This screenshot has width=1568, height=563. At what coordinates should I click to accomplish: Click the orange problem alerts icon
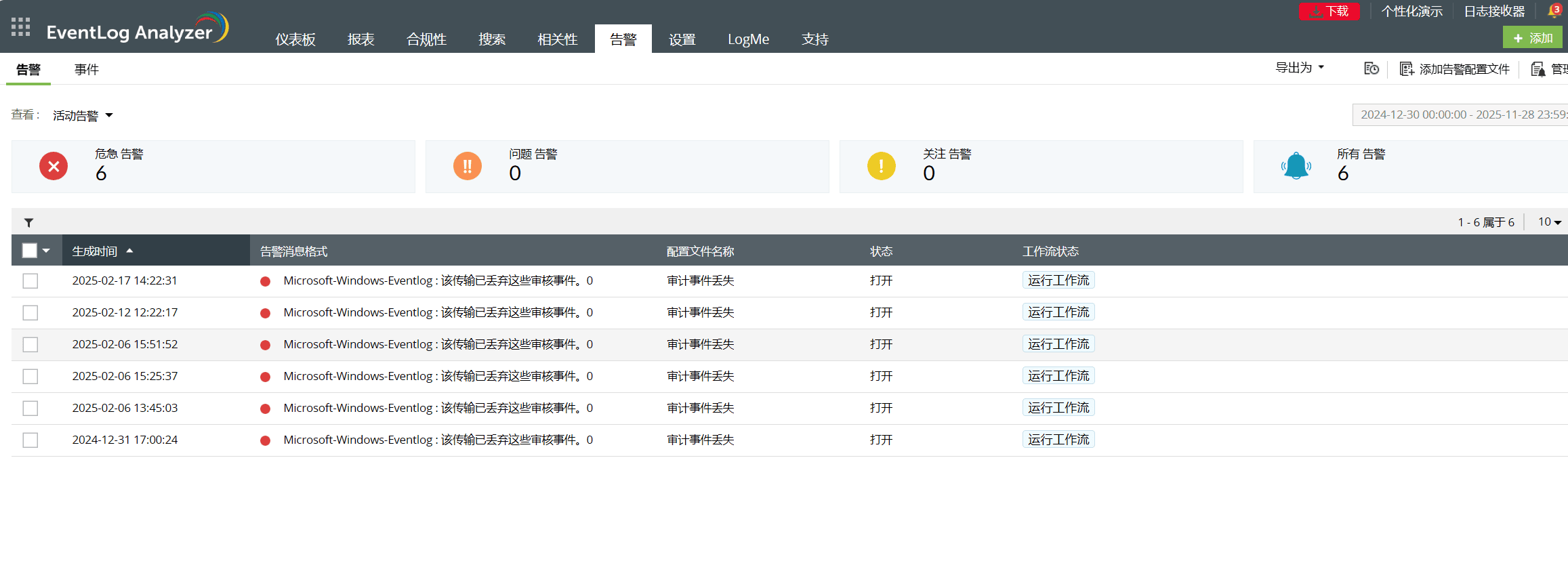[x=467, y=166]
